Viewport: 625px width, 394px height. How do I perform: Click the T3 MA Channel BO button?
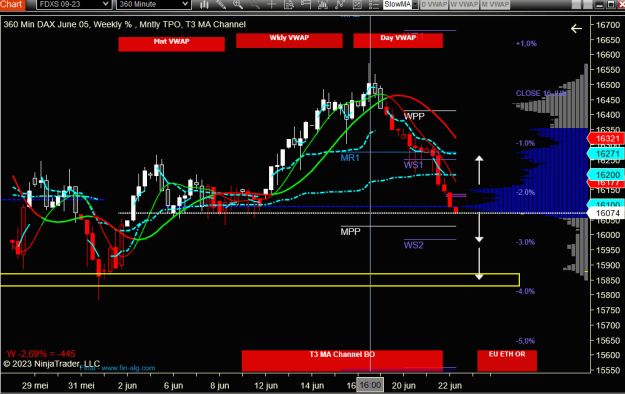pos(342,361)
